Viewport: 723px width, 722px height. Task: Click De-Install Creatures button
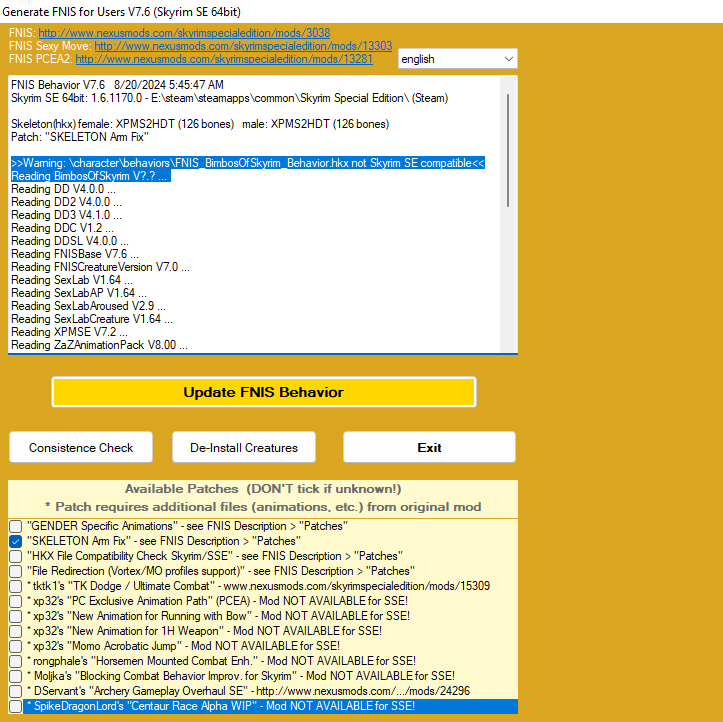(244, 447)
